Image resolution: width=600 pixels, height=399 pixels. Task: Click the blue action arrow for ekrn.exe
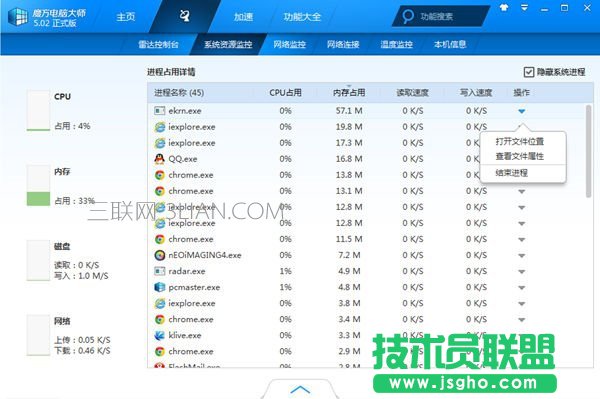point(522,111)
